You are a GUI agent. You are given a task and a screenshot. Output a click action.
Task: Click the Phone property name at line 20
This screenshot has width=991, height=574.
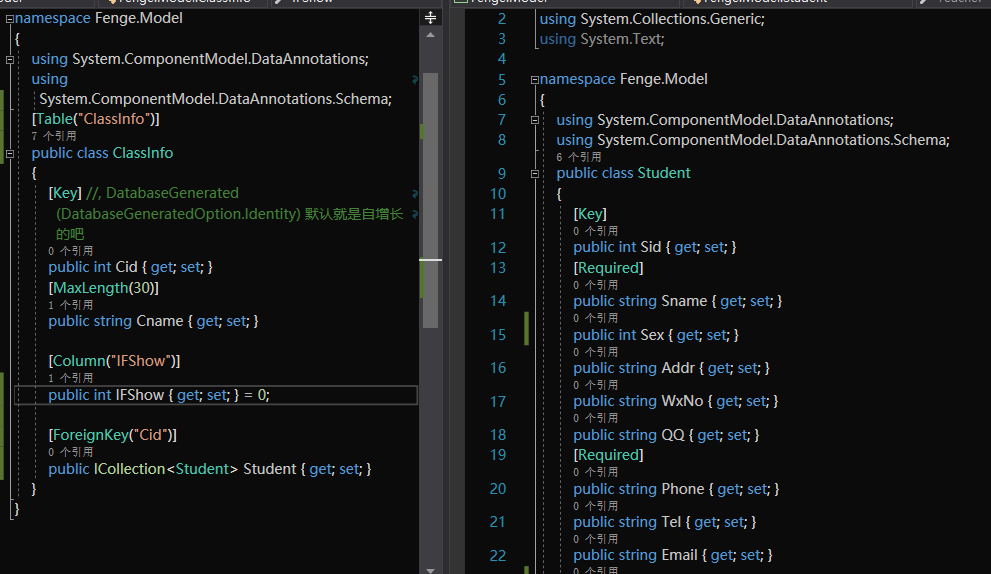(682, 489)
